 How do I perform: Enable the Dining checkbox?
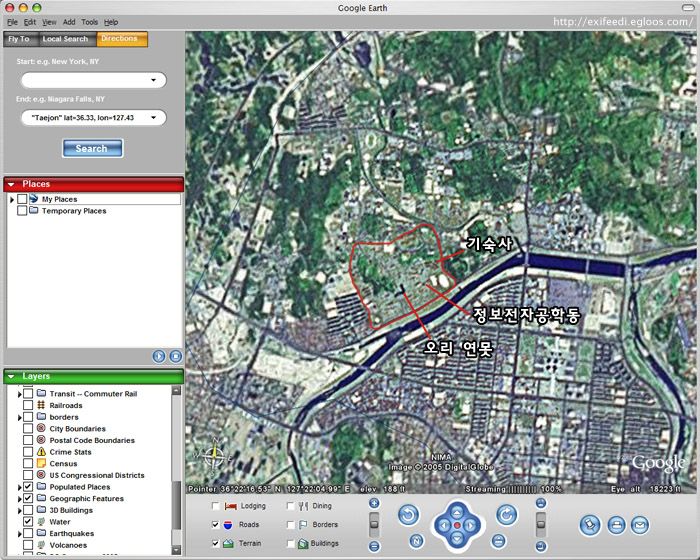(x=290, y=506)
